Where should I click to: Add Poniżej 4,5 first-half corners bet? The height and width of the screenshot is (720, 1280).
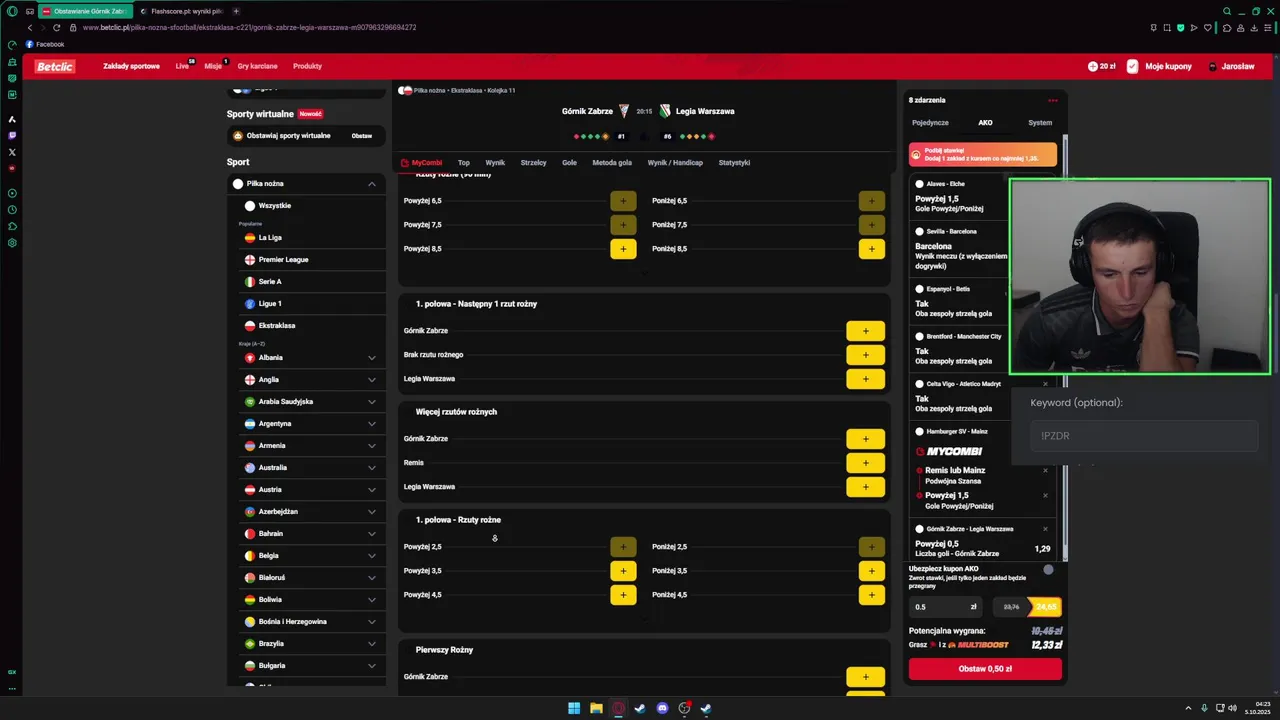click(871, 595)
